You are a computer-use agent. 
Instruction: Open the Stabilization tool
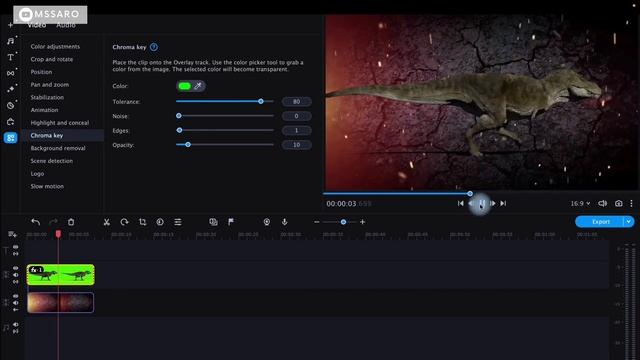tap(47, 97)
